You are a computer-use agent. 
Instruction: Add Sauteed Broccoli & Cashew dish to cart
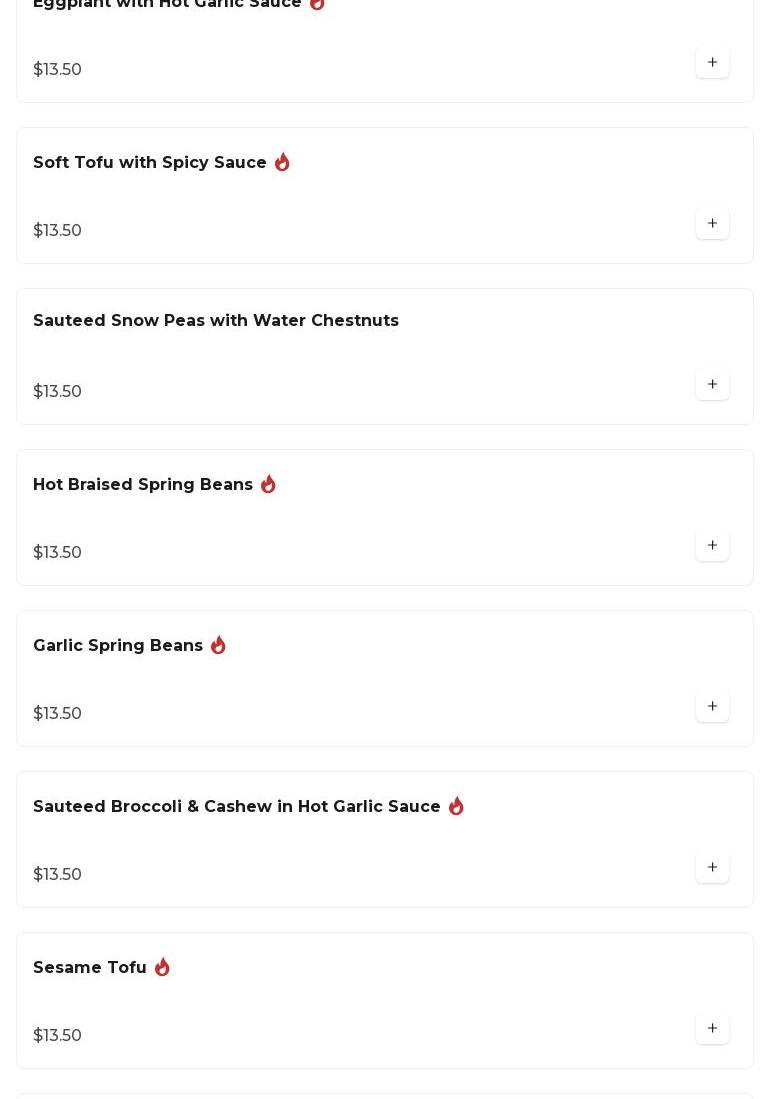click(712, 867)
